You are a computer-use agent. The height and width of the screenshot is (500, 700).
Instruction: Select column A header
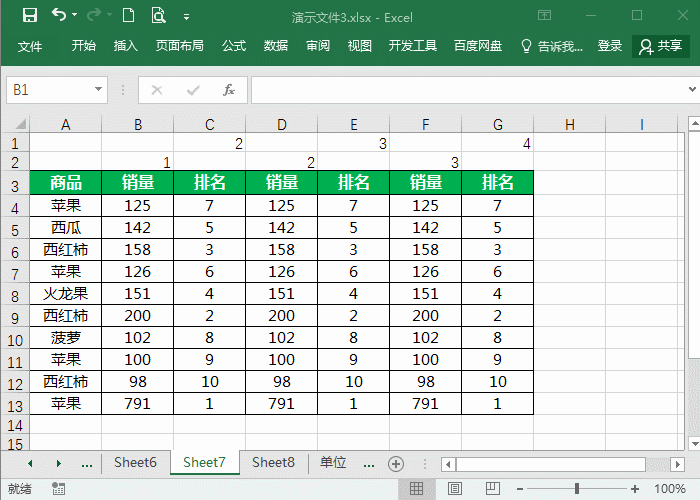tap(66, 124)
